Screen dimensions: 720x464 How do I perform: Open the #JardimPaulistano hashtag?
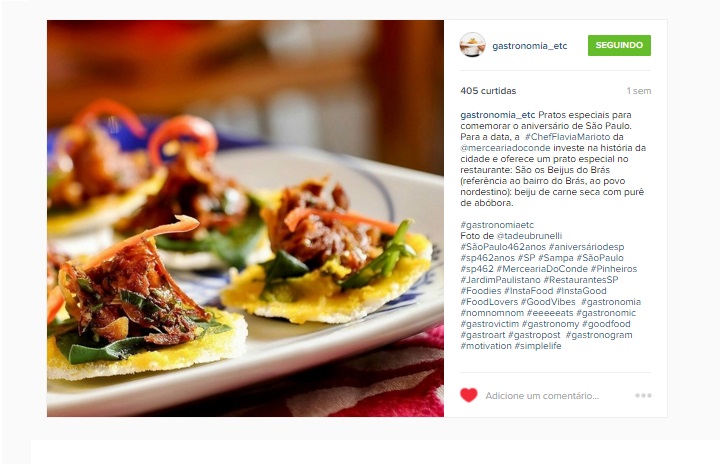(500, 280)
